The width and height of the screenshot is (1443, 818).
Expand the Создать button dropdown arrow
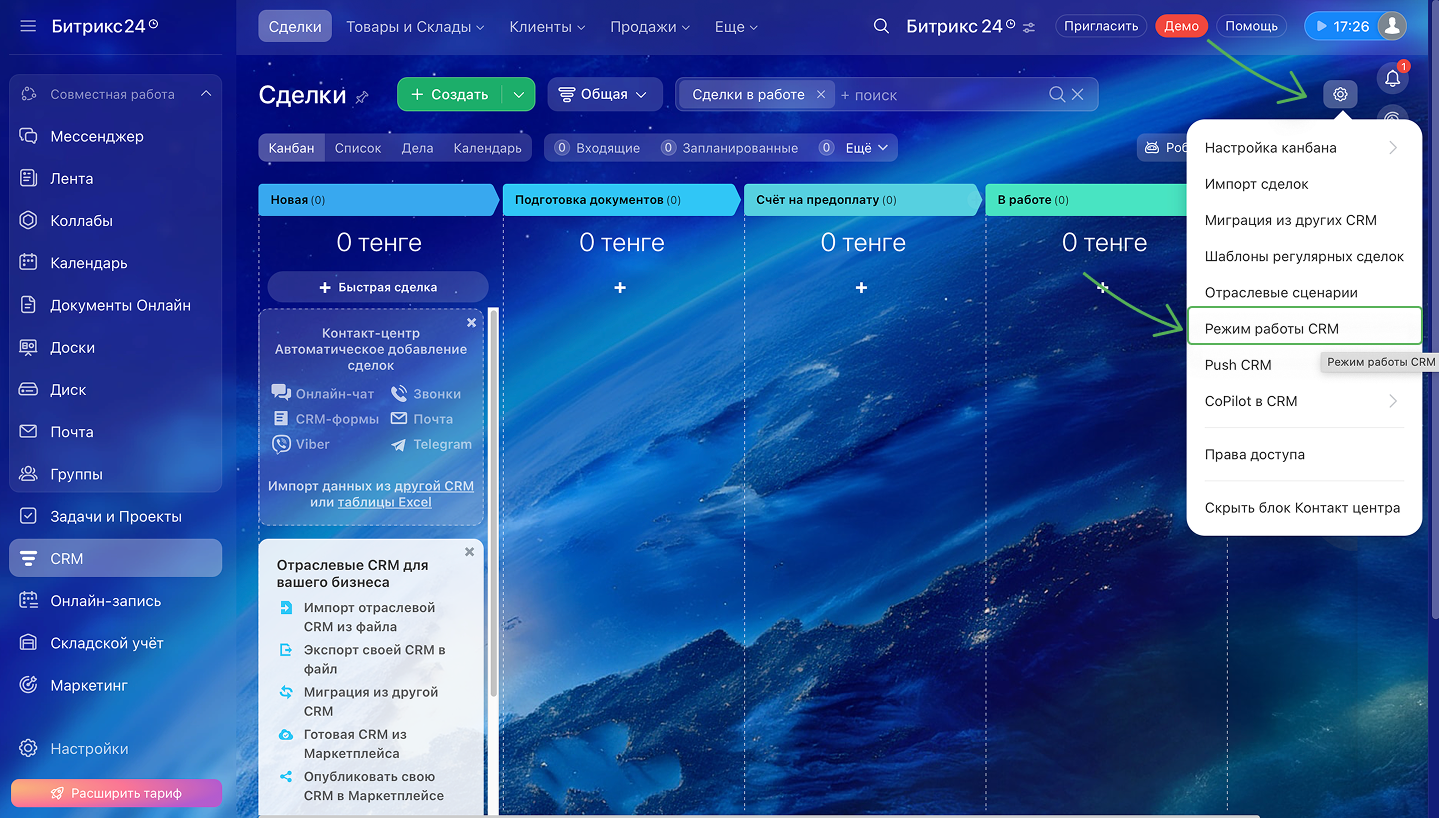[x=518, y=95]
